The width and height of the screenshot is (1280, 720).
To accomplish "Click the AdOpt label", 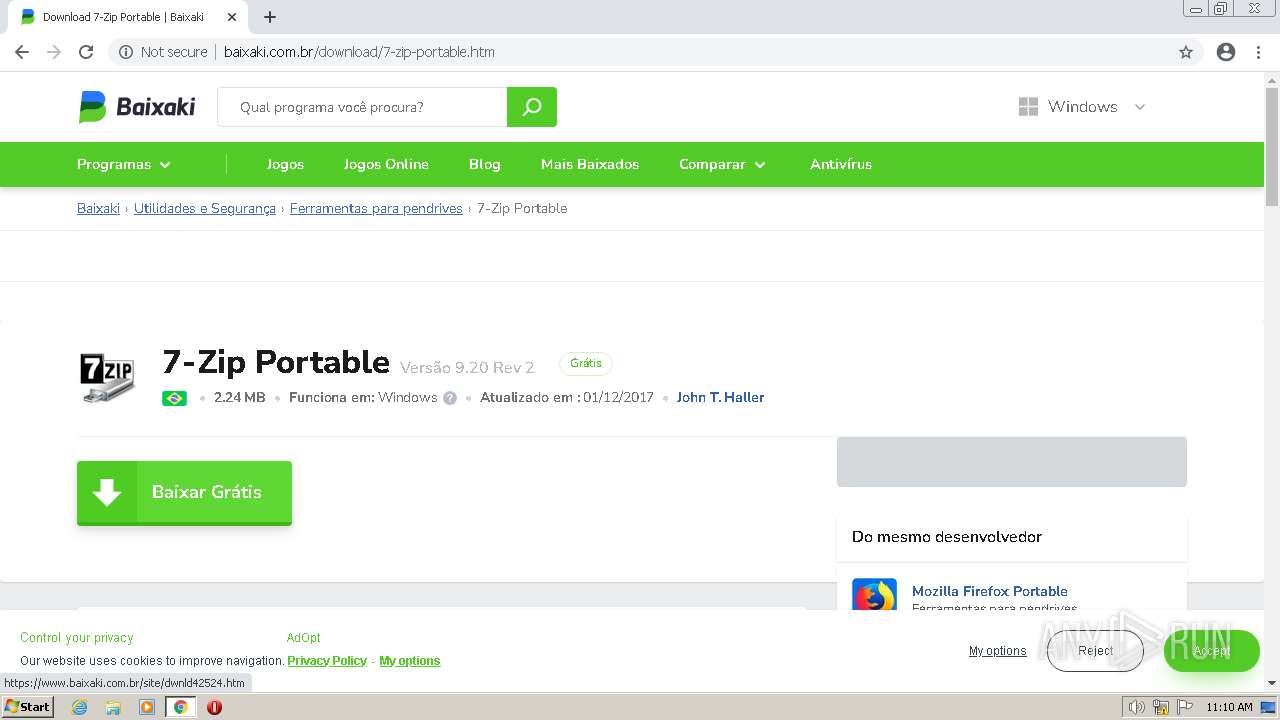I will (304, 638).
